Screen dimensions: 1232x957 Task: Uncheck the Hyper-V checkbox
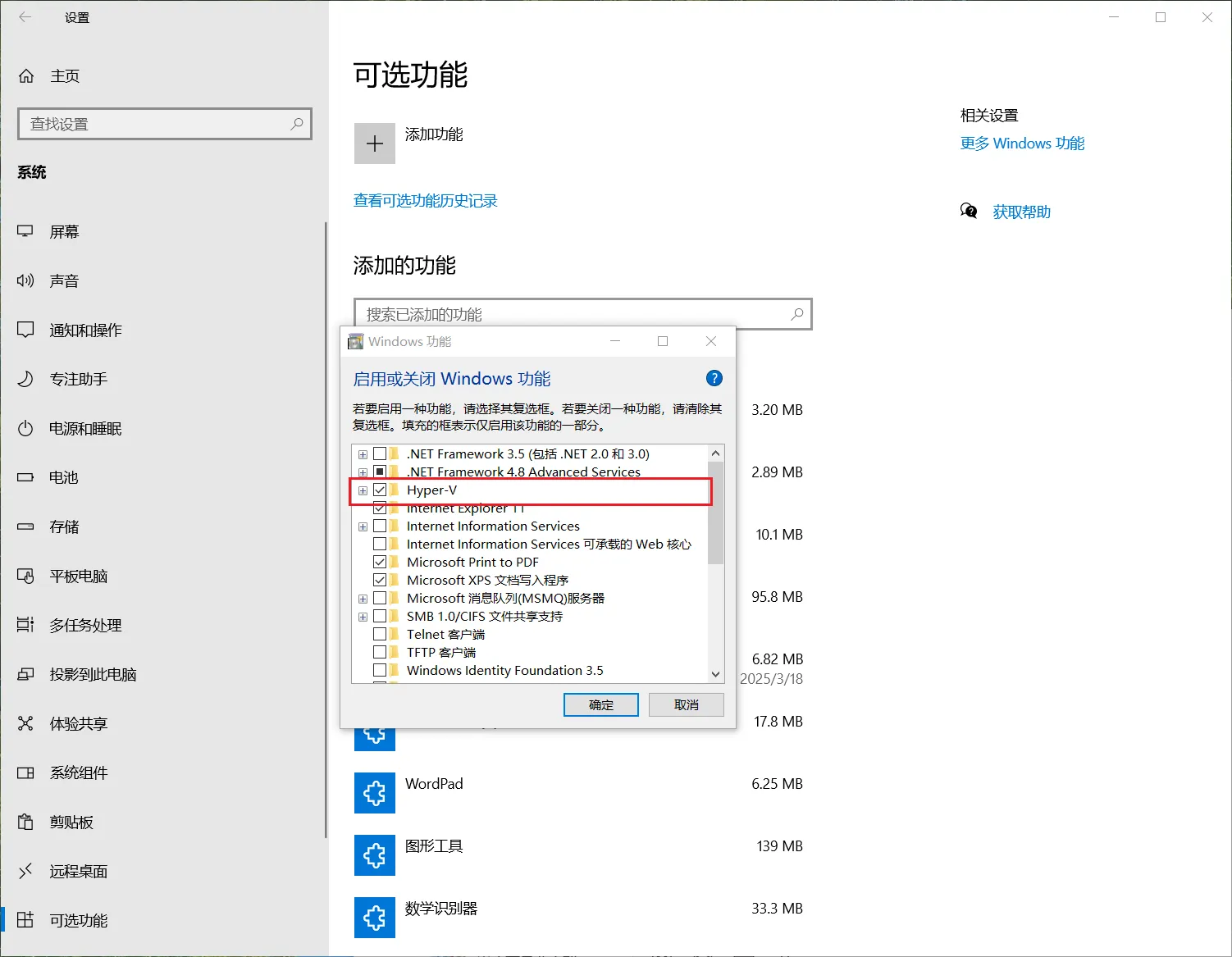(381, 490)
